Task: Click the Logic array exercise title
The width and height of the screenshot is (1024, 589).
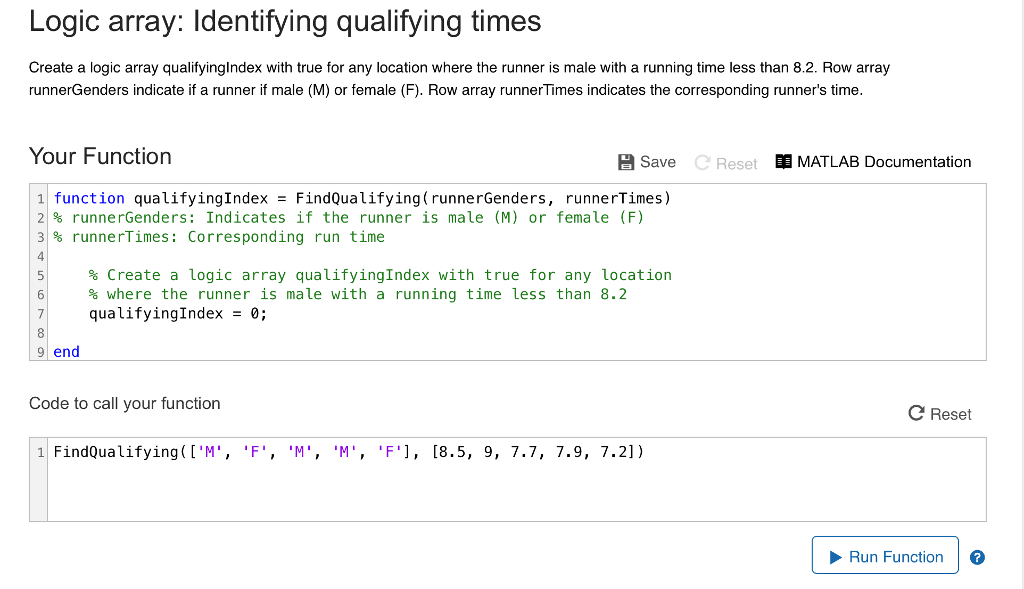Action: pos(284,21)
